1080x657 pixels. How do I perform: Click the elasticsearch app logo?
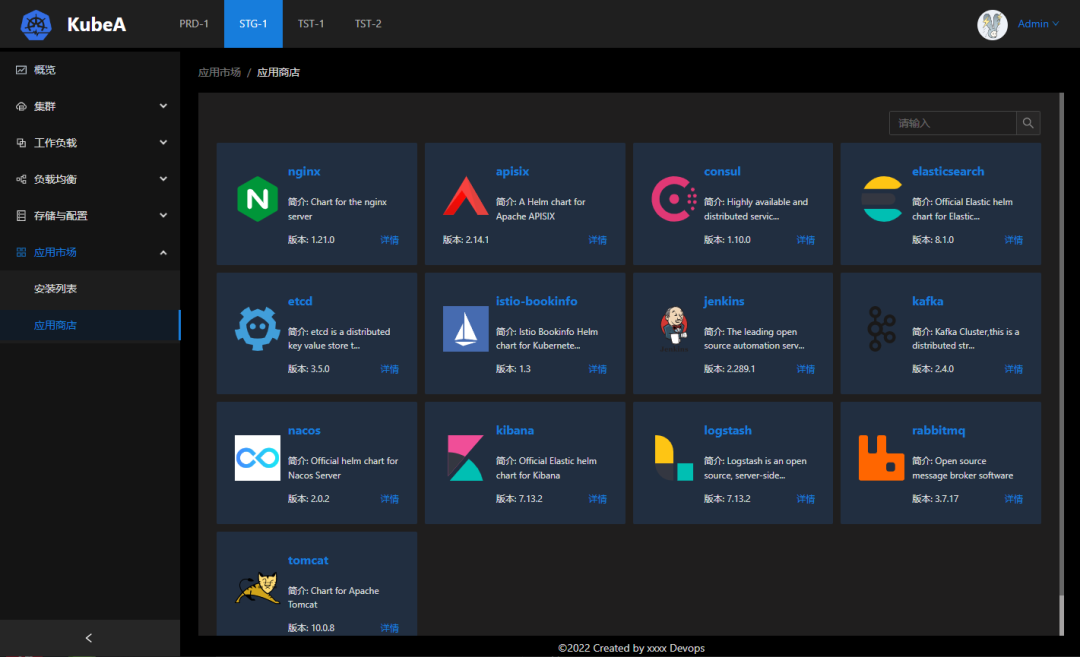[x=882, y=199]
